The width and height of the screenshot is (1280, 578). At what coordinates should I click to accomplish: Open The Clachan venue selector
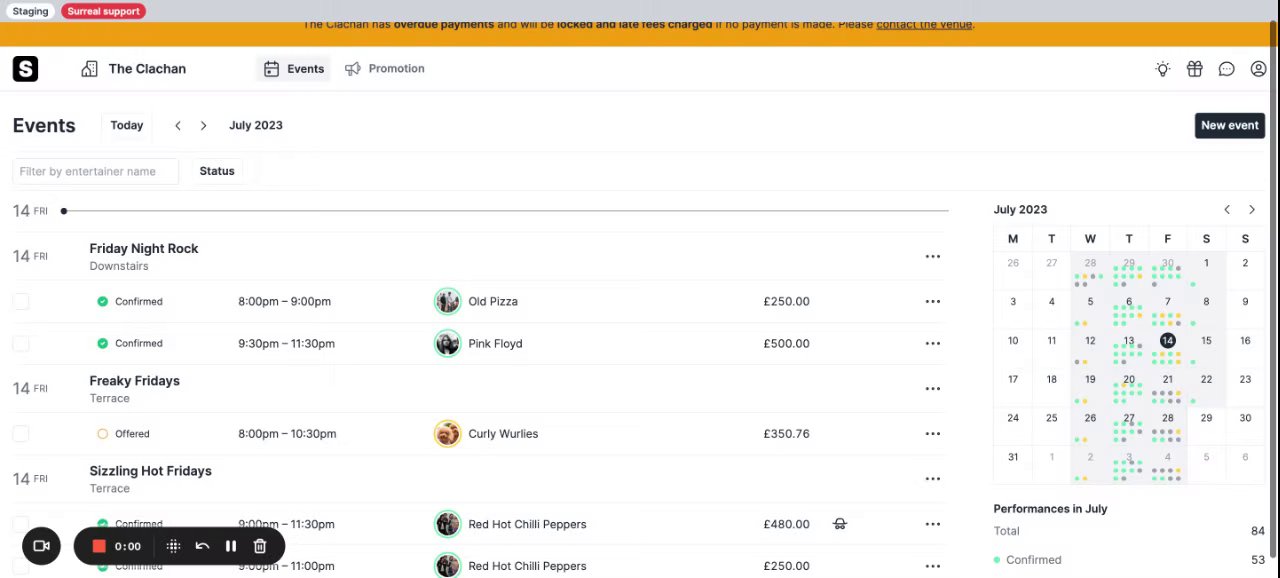pos(134,69)
